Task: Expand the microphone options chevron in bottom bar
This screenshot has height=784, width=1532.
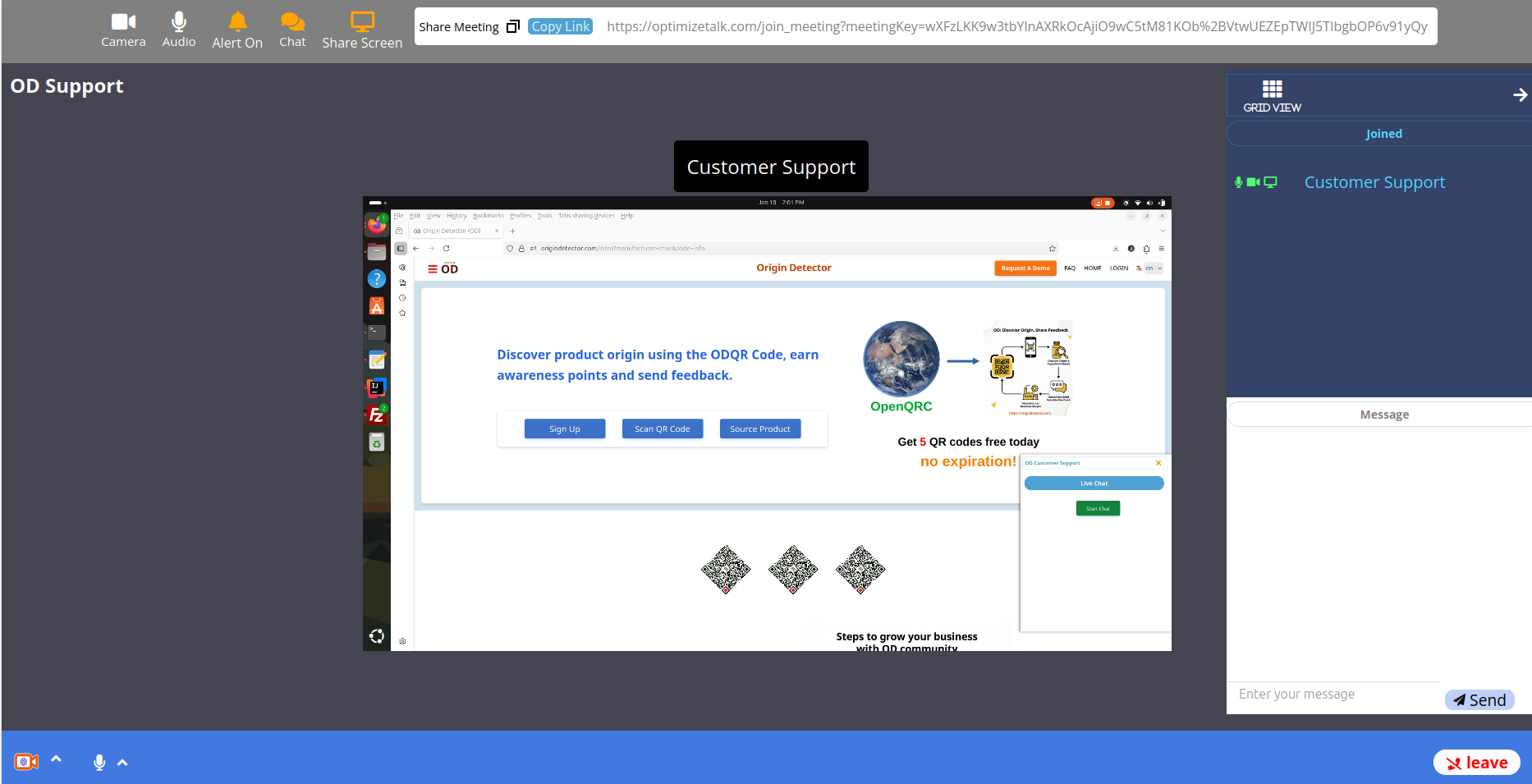Action: click(x=122, y=762)
